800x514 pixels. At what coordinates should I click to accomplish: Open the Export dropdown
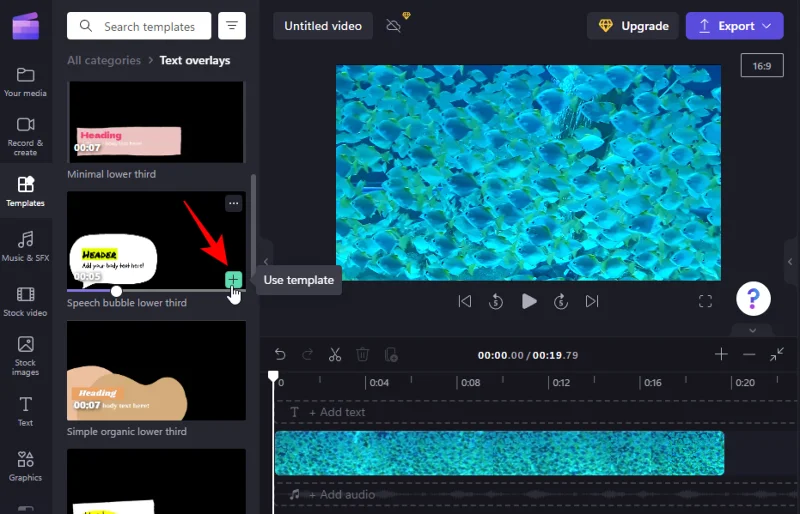click(735, 26)
